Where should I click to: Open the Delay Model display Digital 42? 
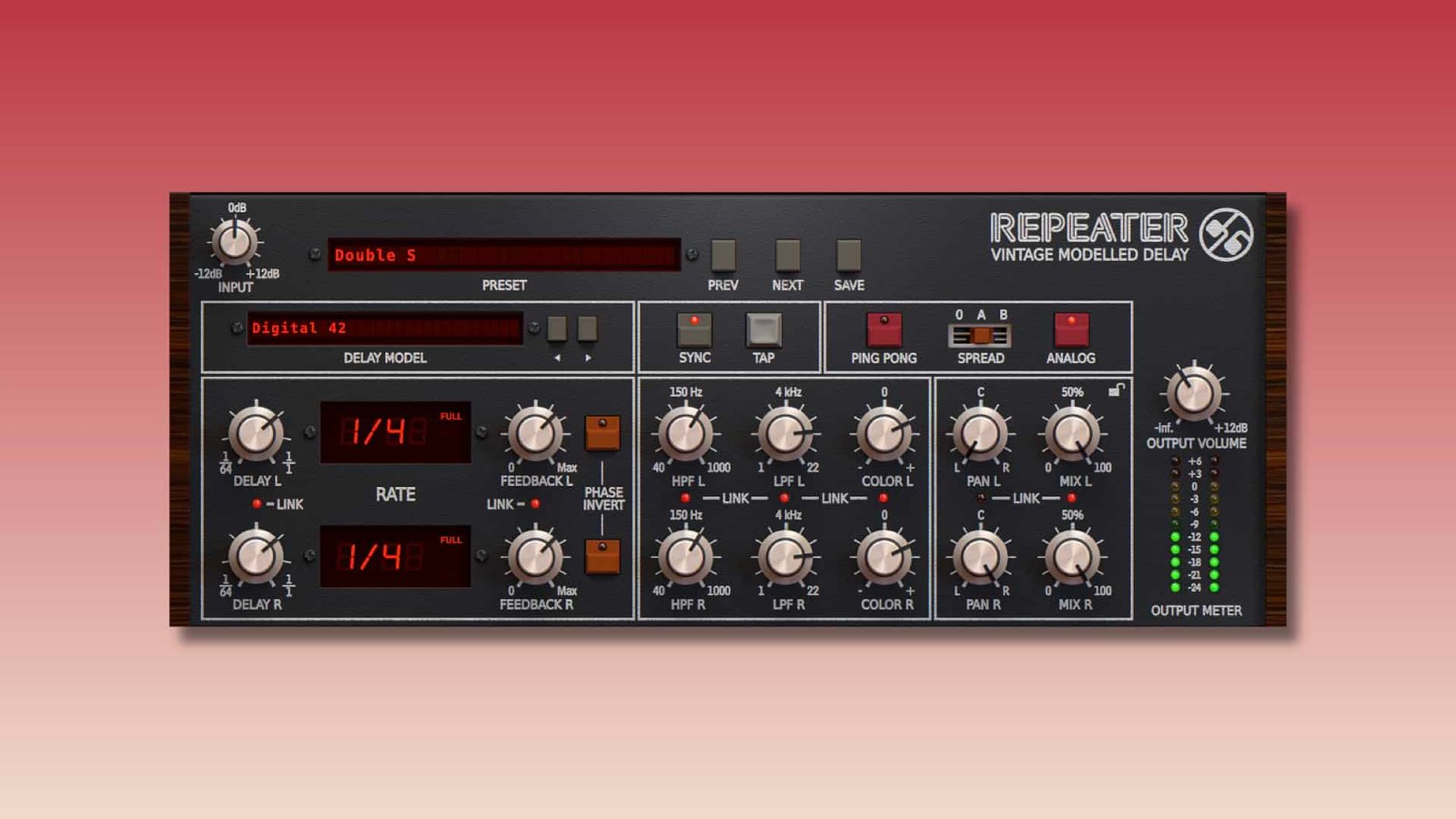(x=385, y=328)
